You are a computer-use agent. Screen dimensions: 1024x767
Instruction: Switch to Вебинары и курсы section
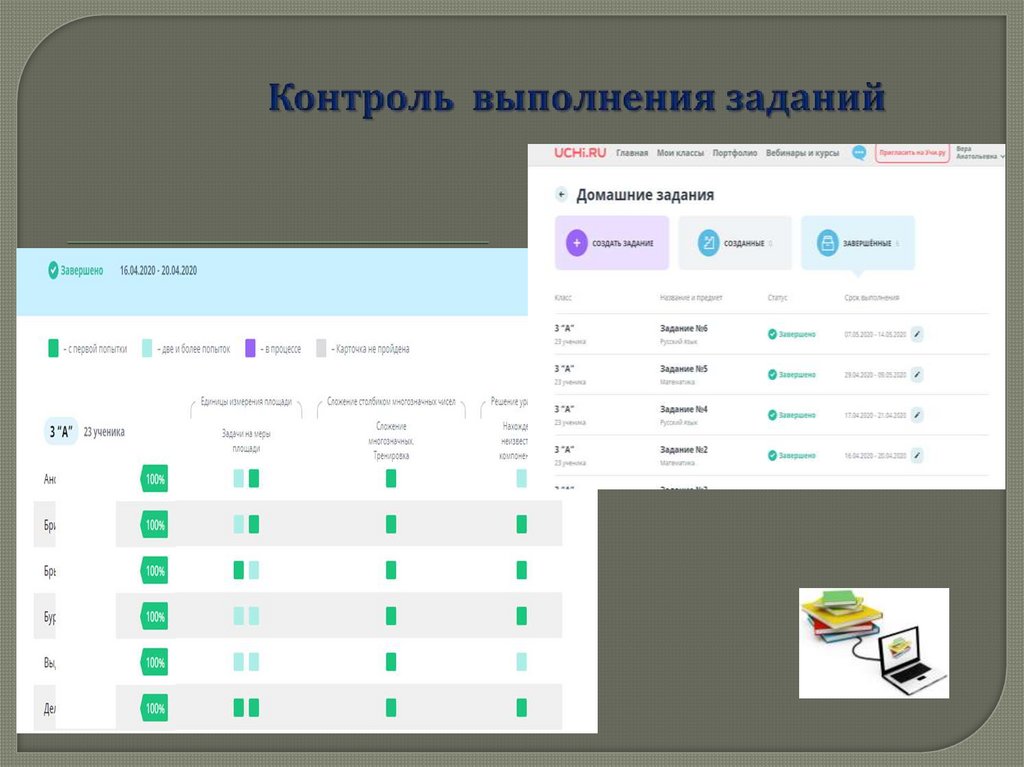pos(803,153)
